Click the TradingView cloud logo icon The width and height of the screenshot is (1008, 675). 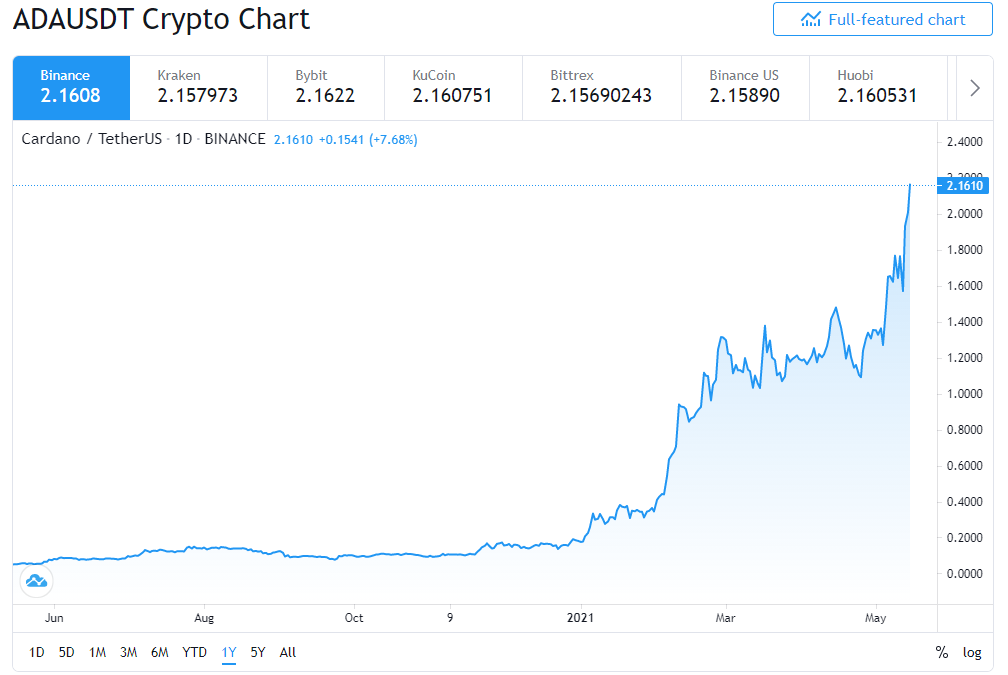click(x=37, y=581)
